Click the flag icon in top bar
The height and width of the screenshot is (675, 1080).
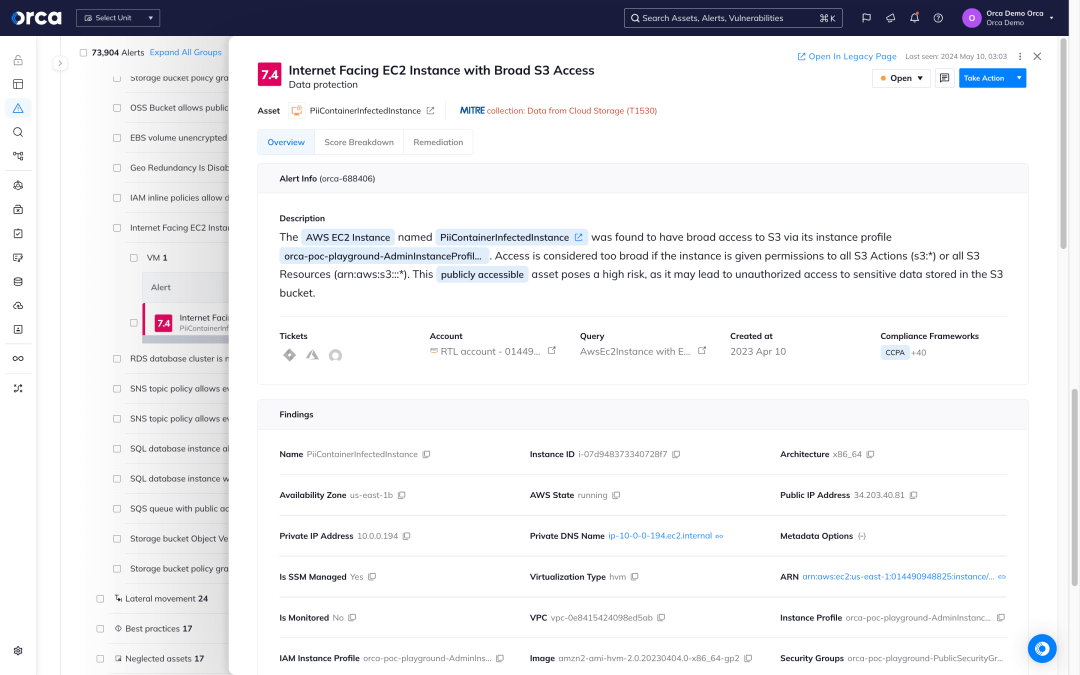[866, 18]
